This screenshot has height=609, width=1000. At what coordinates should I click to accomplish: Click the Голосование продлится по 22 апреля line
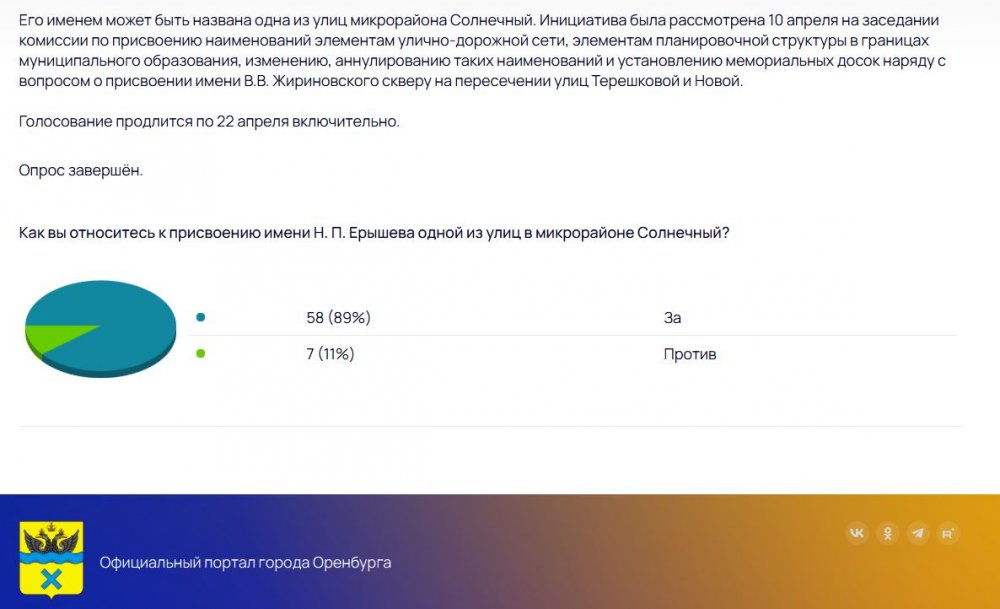tap(209, 121)
